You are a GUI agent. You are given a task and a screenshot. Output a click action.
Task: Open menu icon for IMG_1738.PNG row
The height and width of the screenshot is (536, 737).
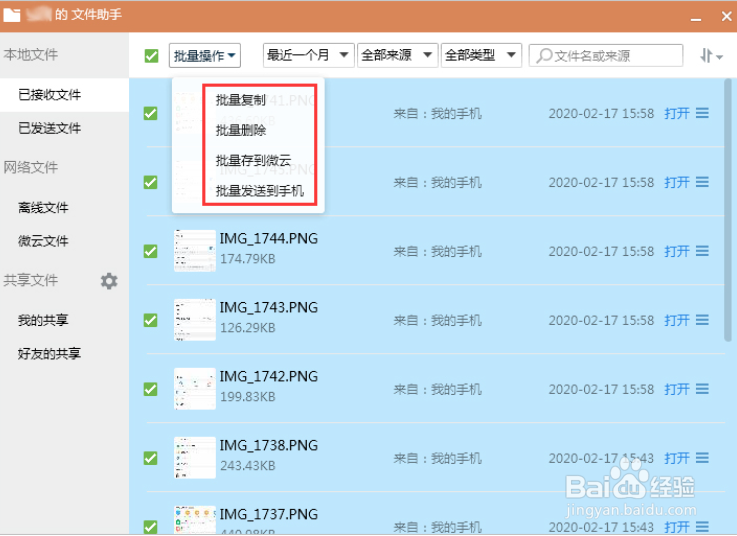pos(702,458)
